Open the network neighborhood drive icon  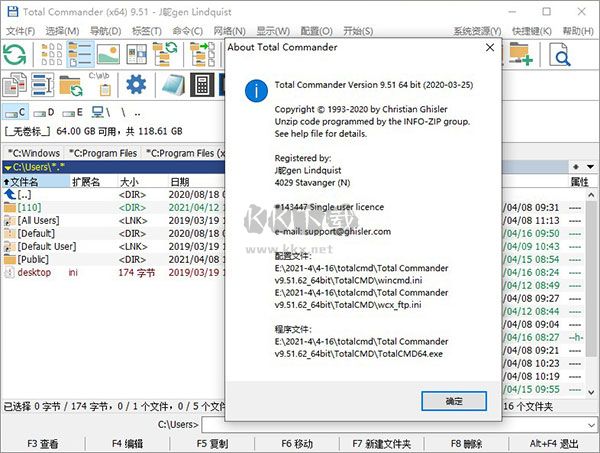[x=101, y=112]
